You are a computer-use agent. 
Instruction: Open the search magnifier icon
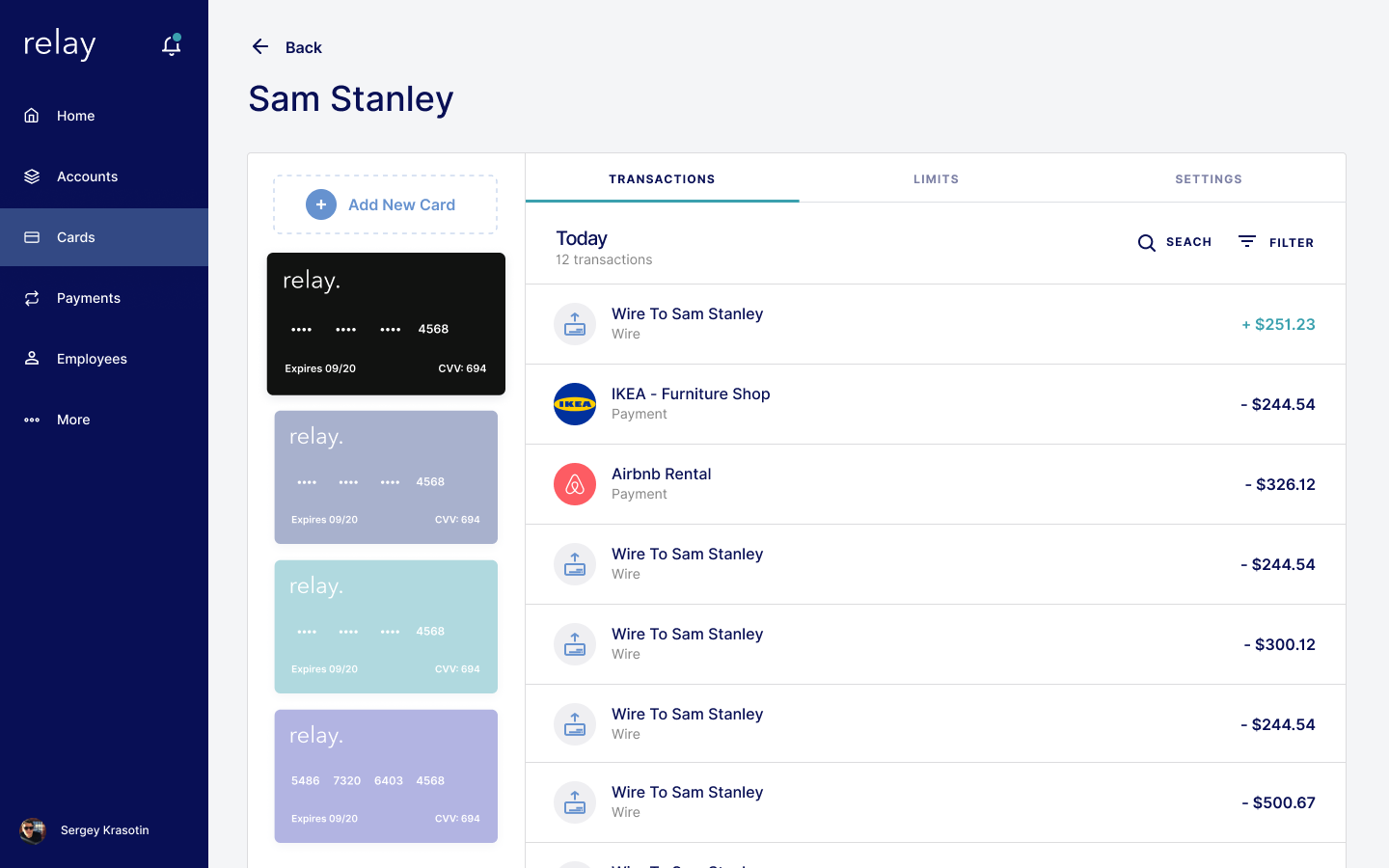(x=1146, y=243)
